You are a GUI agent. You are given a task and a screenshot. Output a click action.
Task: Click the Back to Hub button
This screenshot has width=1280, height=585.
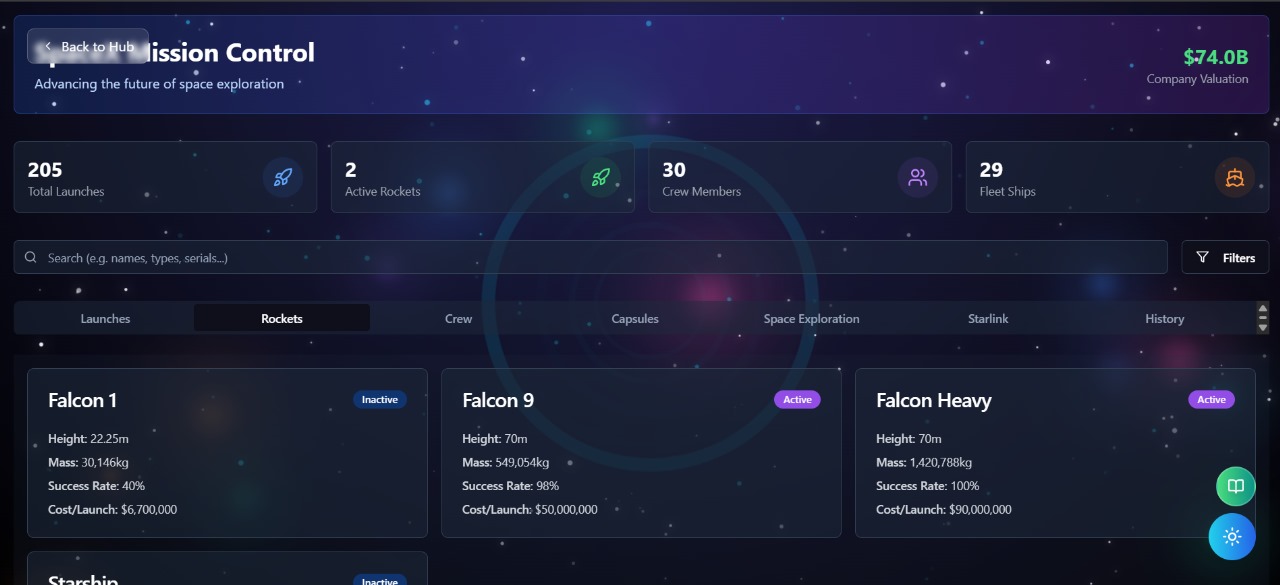[88, 47]
